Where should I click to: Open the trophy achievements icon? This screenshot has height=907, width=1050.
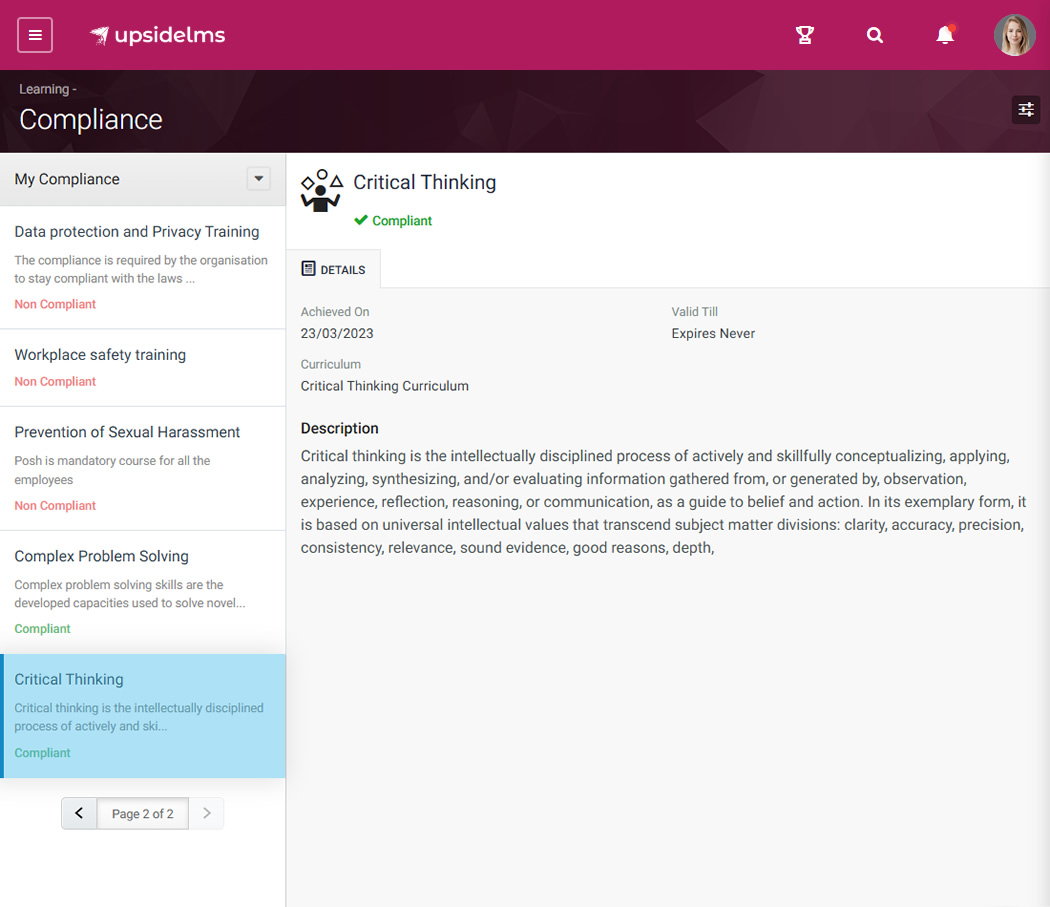coord(804,35)
